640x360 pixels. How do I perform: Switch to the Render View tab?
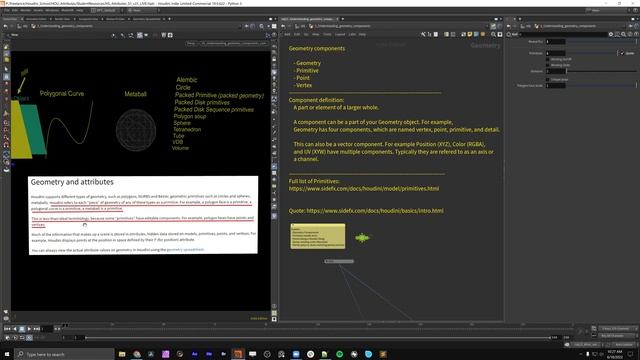click(x=62, y=19)
